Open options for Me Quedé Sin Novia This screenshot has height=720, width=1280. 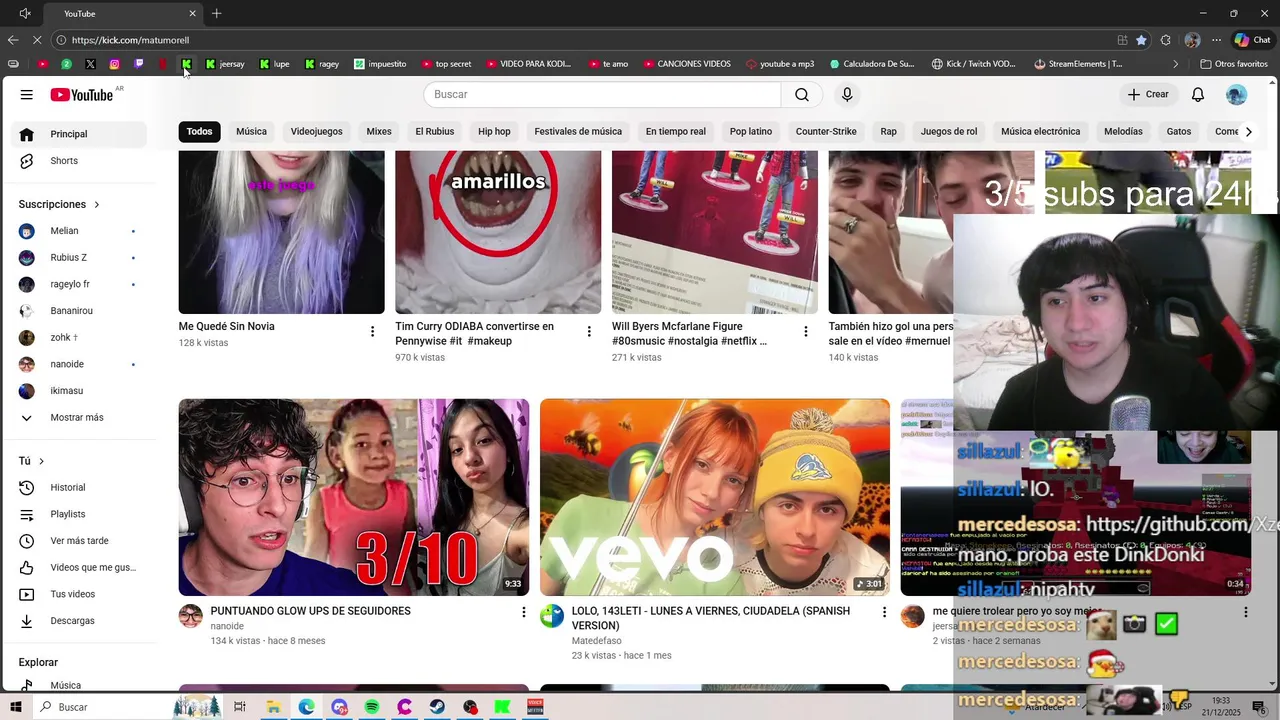(373, 332)
